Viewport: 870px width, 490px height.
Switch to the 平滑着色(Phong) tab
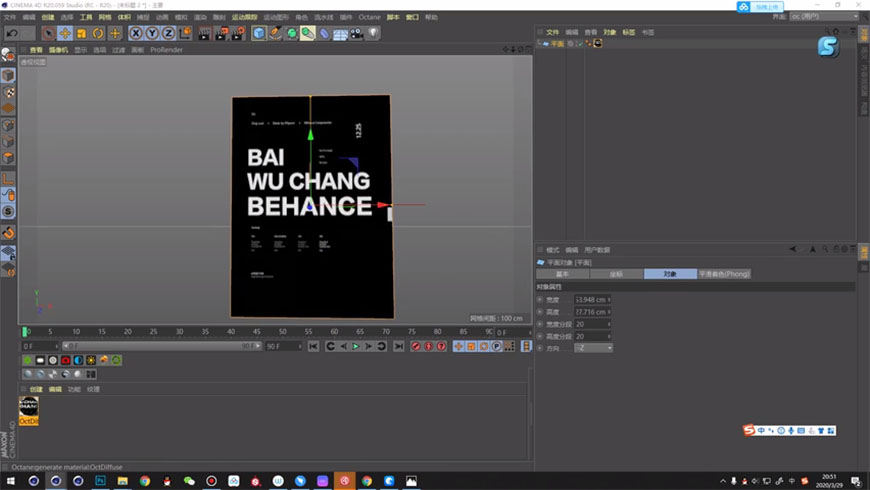[x=724, y=274]
